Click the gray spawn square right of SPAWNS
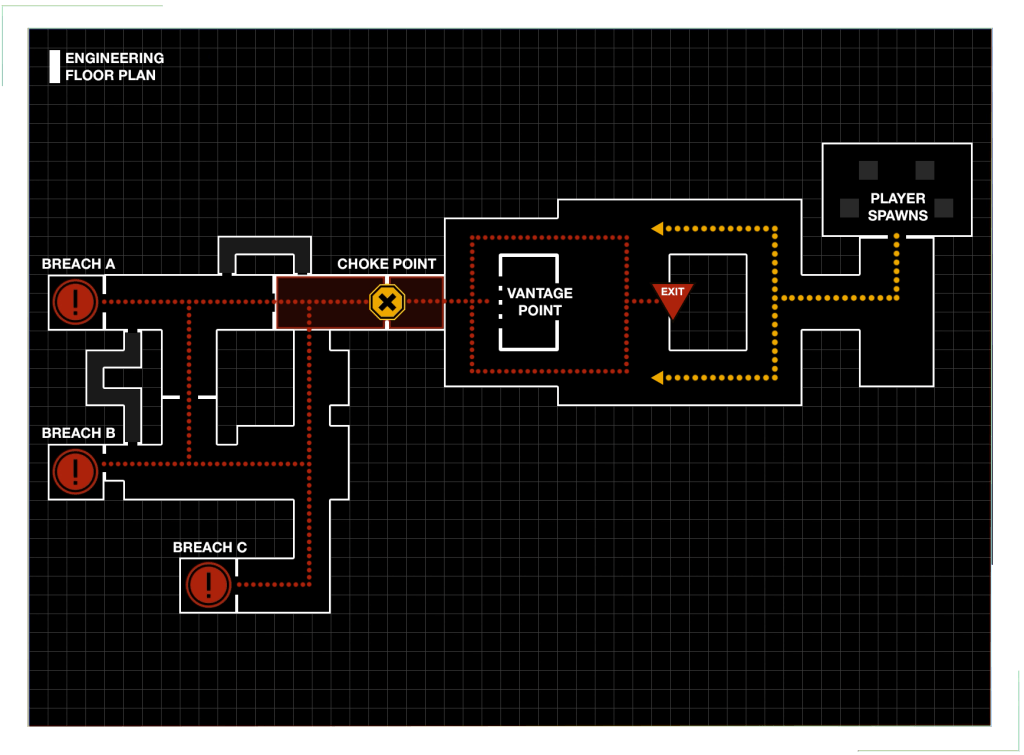The width and height of the screenshot is (1024, 755). click(x=944, y=208)
